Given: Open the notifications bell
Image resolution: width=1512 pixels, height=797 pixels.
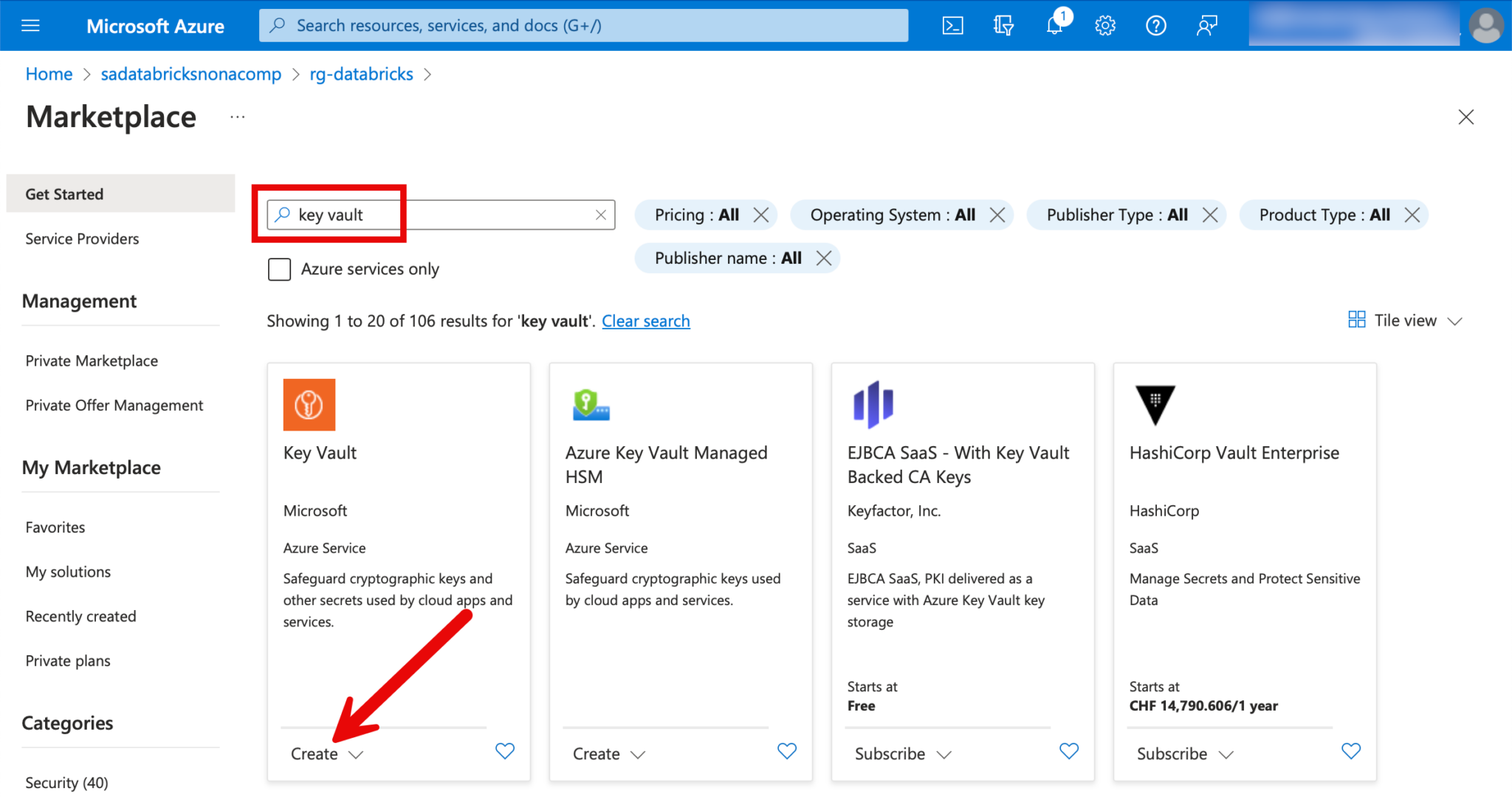Looking at the screenshot, I should pos(1054,26).
